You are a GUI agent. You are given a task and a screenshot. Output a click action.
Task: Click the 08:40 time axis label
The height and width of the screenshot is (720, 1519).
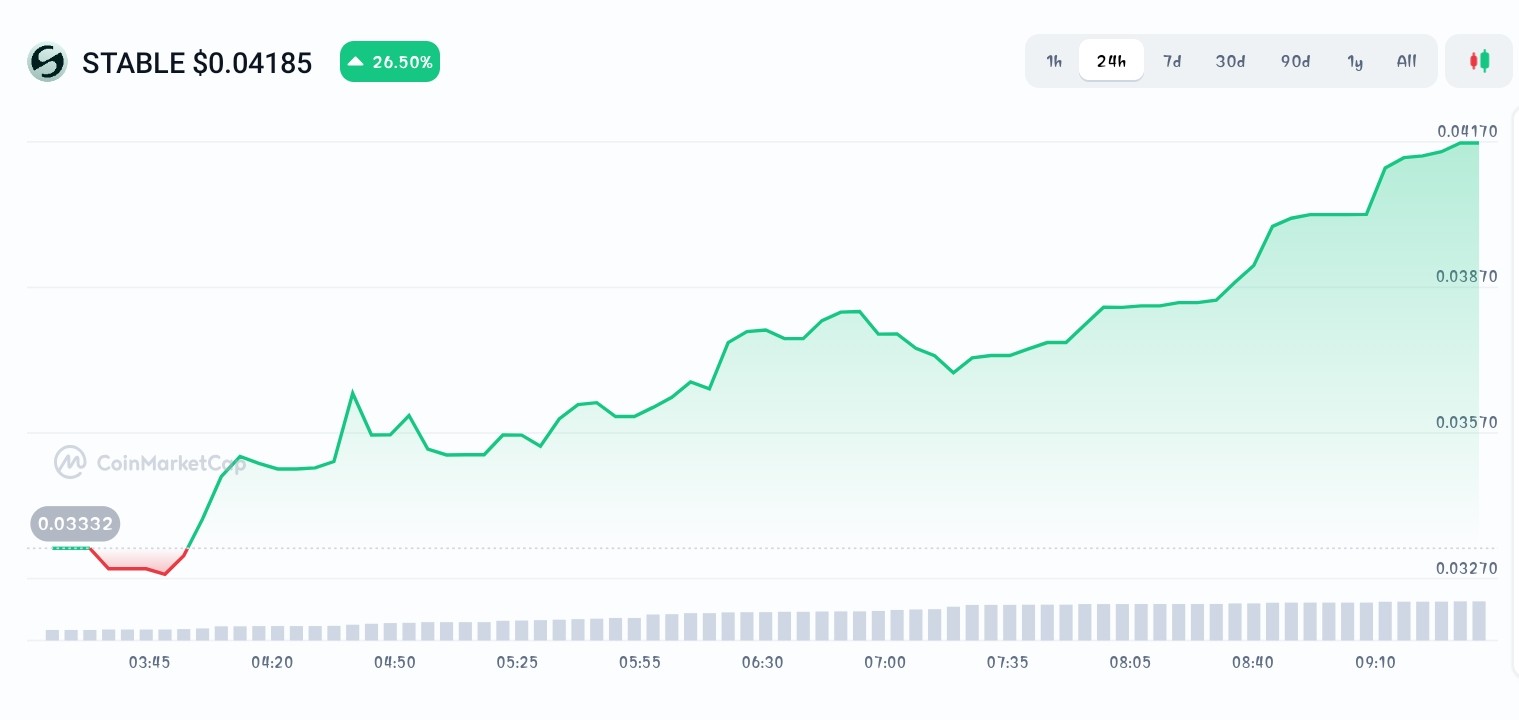pos(1253,662)
